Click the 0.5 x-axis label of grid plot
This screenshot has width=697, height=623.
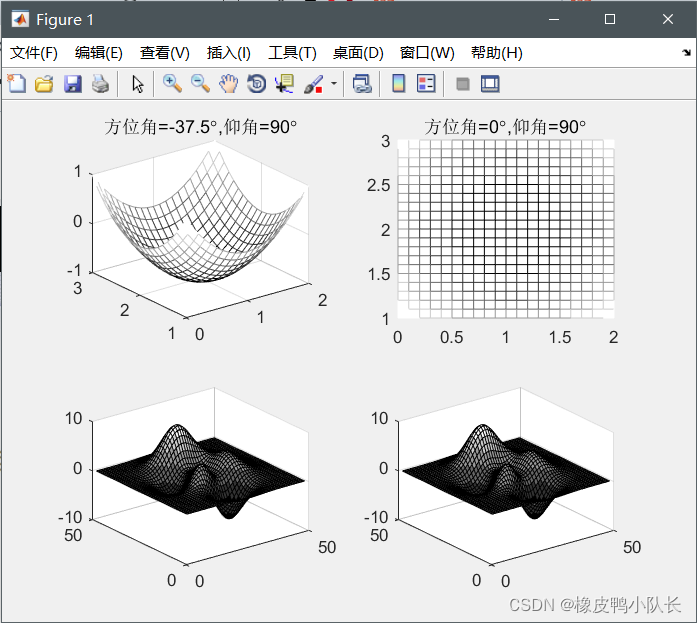pos(451,337)
